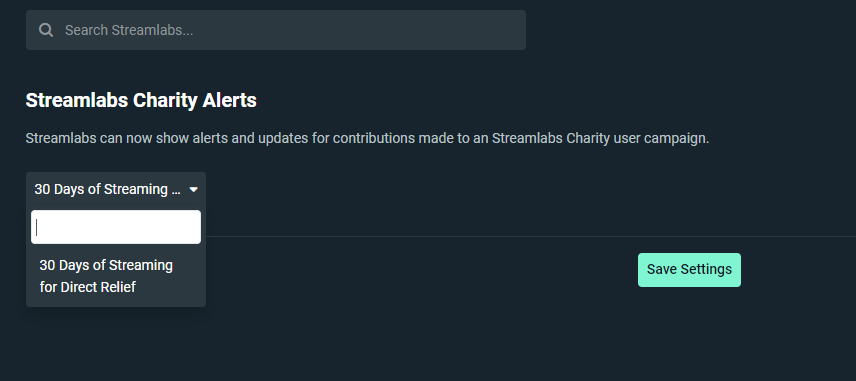856x381 pixels.
Task: Click the search icon left of 'Search Streamlabs...'
Action: (x=46, y=30)
